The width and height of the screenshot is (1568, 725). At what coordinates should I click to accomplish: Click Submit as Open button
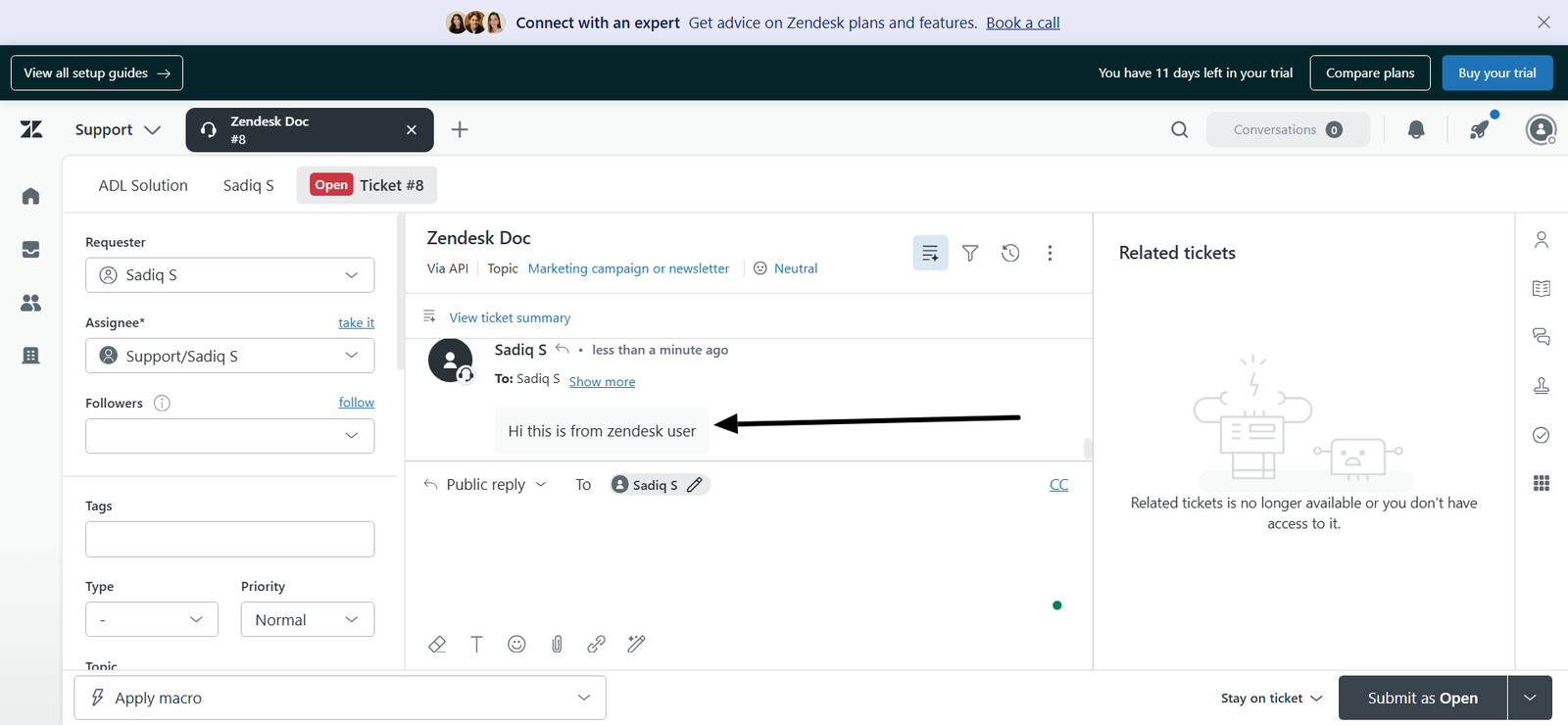click(1423, 698)
